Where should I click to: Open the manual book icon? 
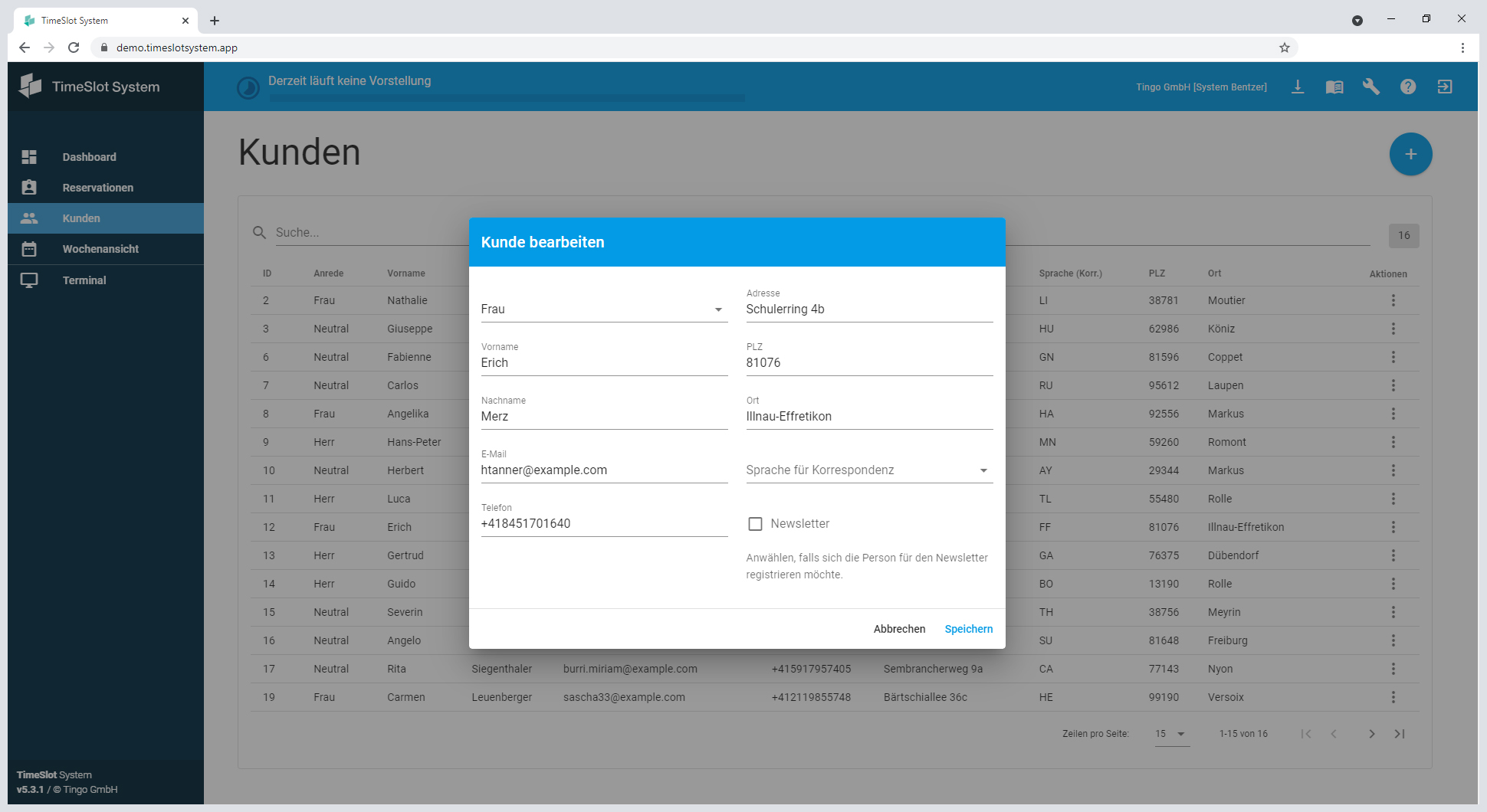1334,87
